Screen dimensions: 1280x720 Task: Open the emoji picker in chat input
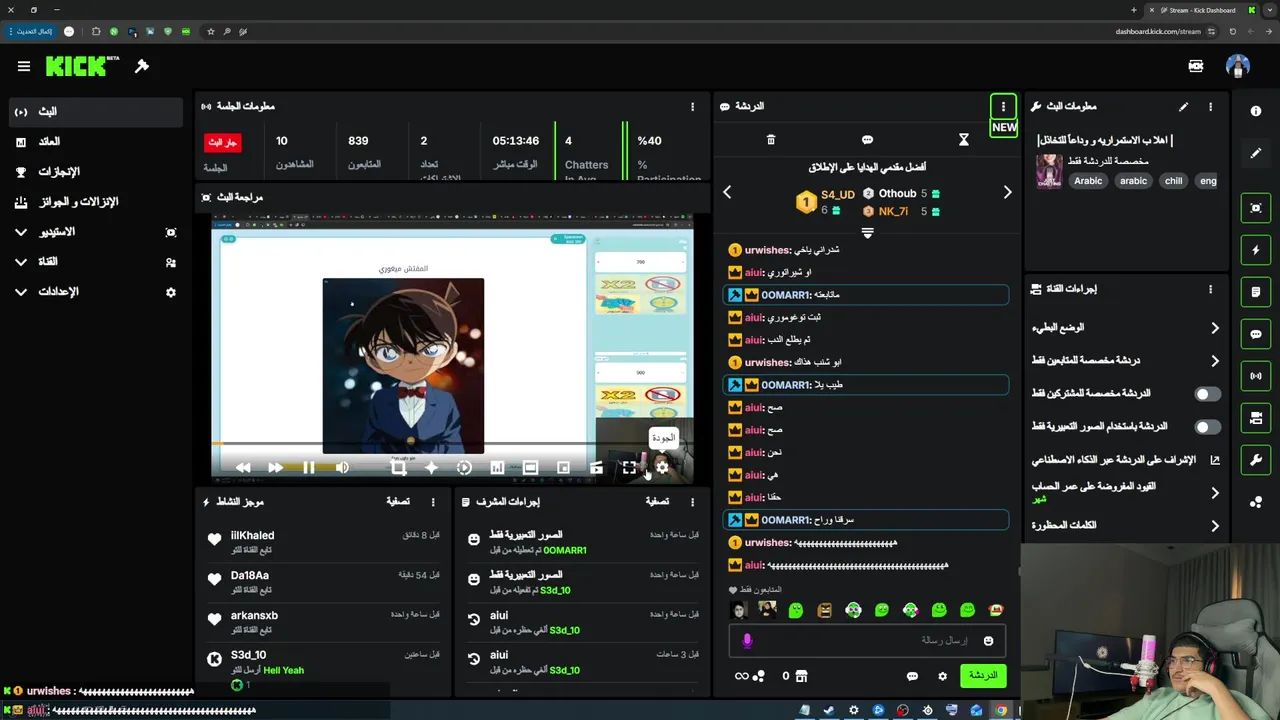pyautogui.click(x=988, y=641)
